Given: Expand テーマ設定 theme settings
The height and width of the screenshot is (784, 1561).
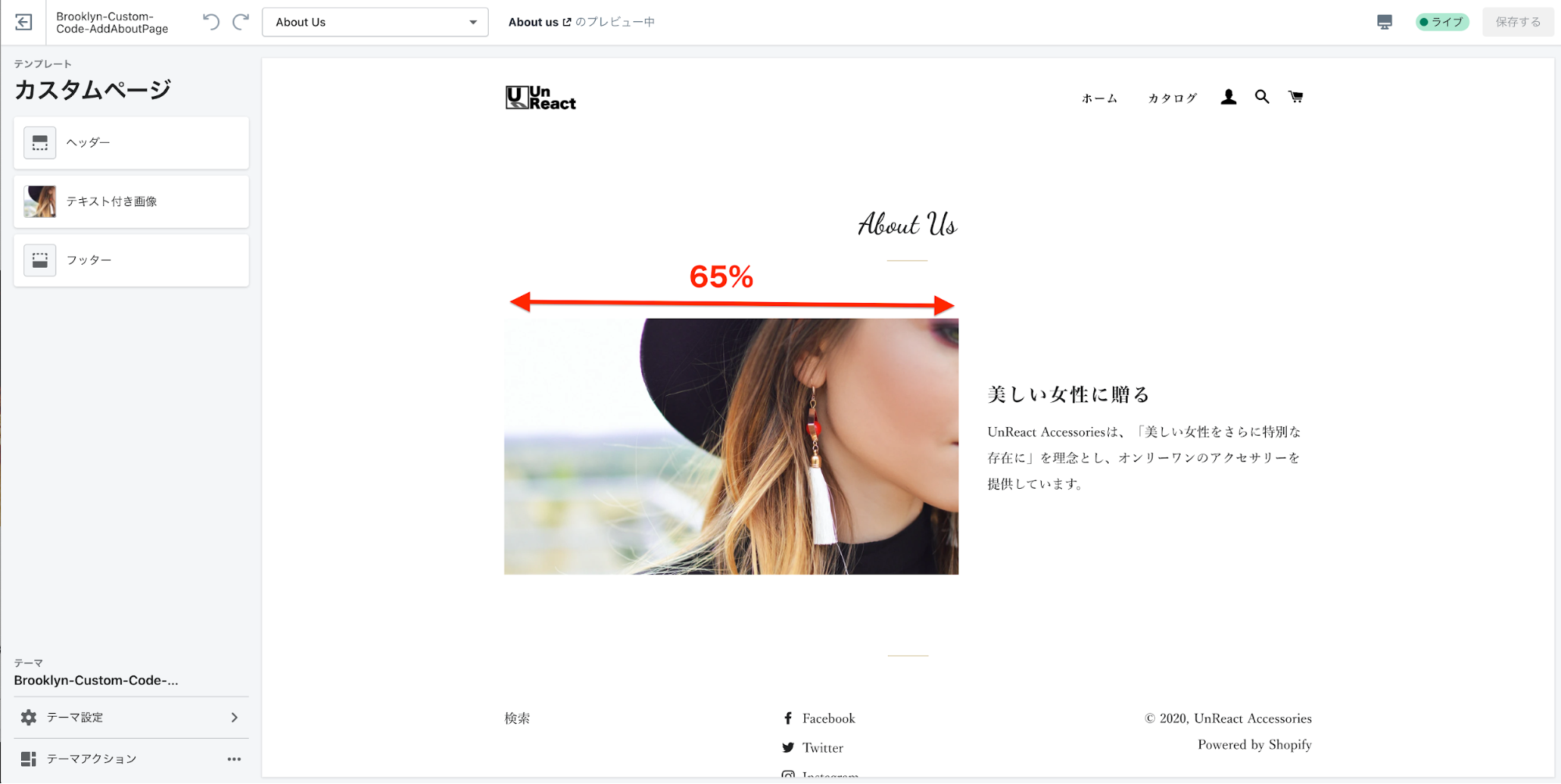Looking at the screenshot, I should 131,717.
